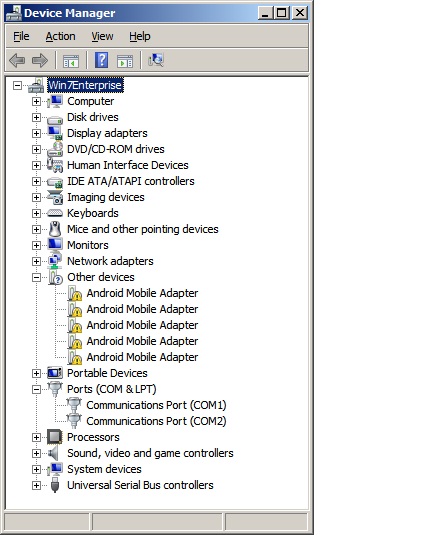Select Communications Port (COM1)
Screen dimensions: 435x535
156,405
